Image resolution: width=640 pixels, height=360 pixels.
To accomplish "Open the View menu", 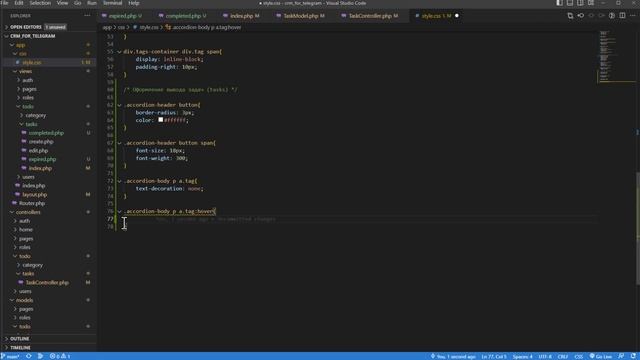I will (x=62, y=3).
